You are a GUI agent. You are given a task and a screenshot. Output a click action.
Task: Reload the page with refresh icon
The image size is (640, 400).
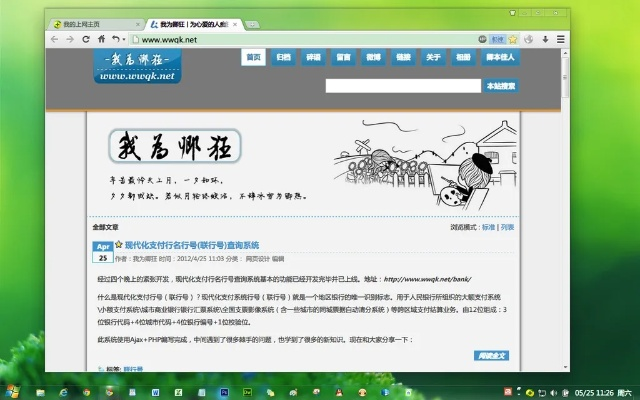point(87,39)
